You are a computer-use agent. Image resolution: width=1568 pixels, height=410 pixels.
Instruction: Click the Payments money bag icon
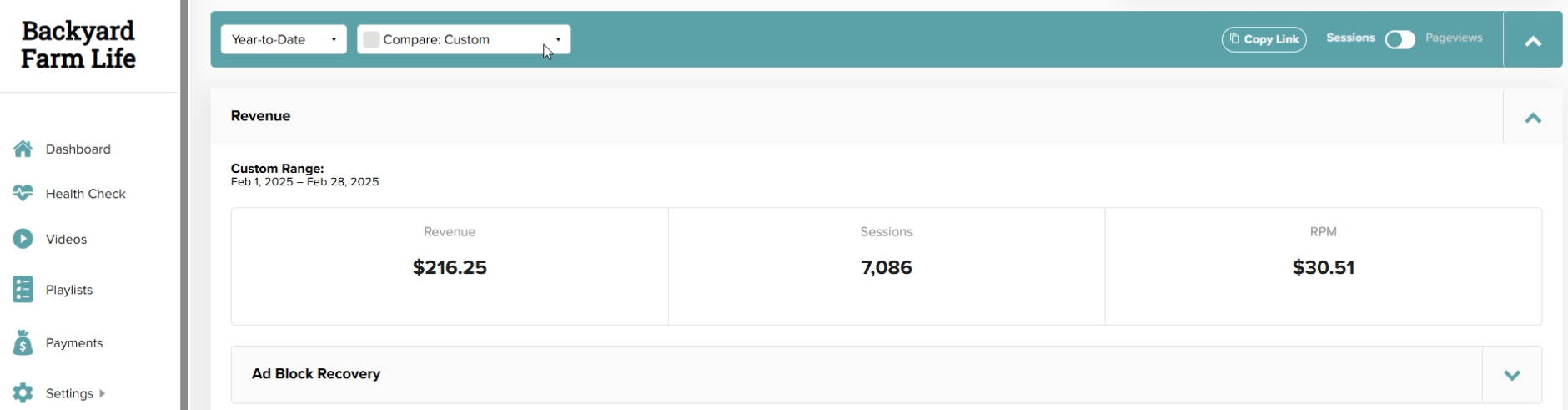(23, 342)
